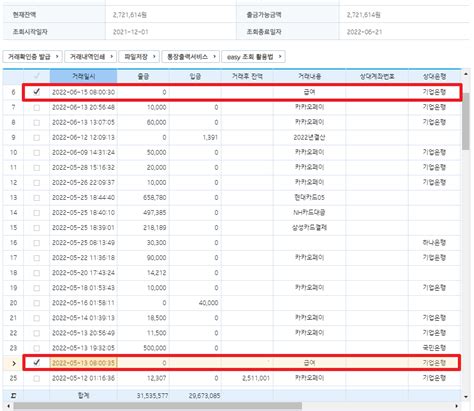Click the 상대은행 column header
Viewport: 474px width, 411px height.
tap(434, 76)
